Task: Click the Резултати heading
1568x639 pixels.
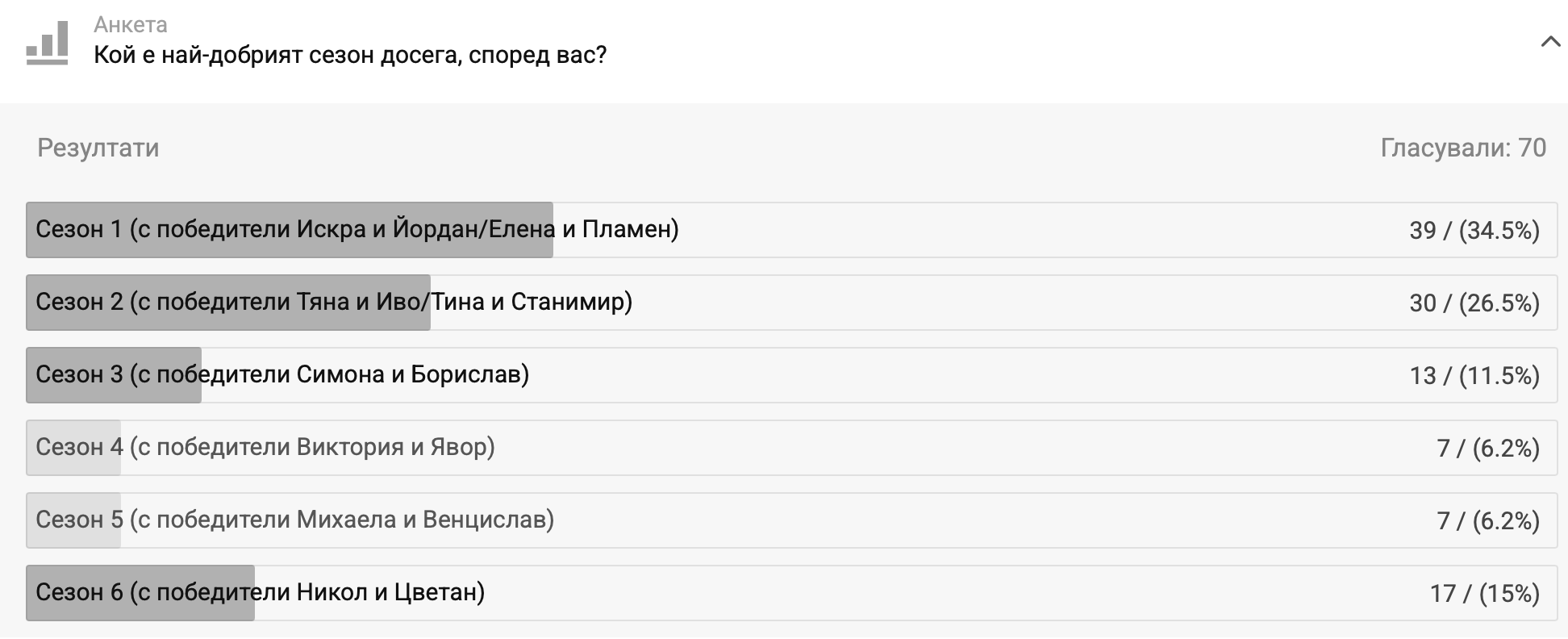Action: coord(98,148)
